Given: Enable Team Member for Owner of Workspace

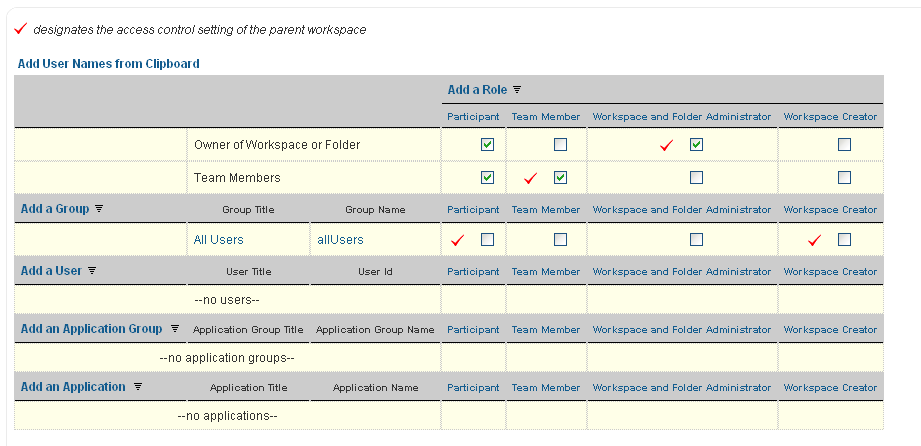Looking at the screenshot, I should (560, 144).
